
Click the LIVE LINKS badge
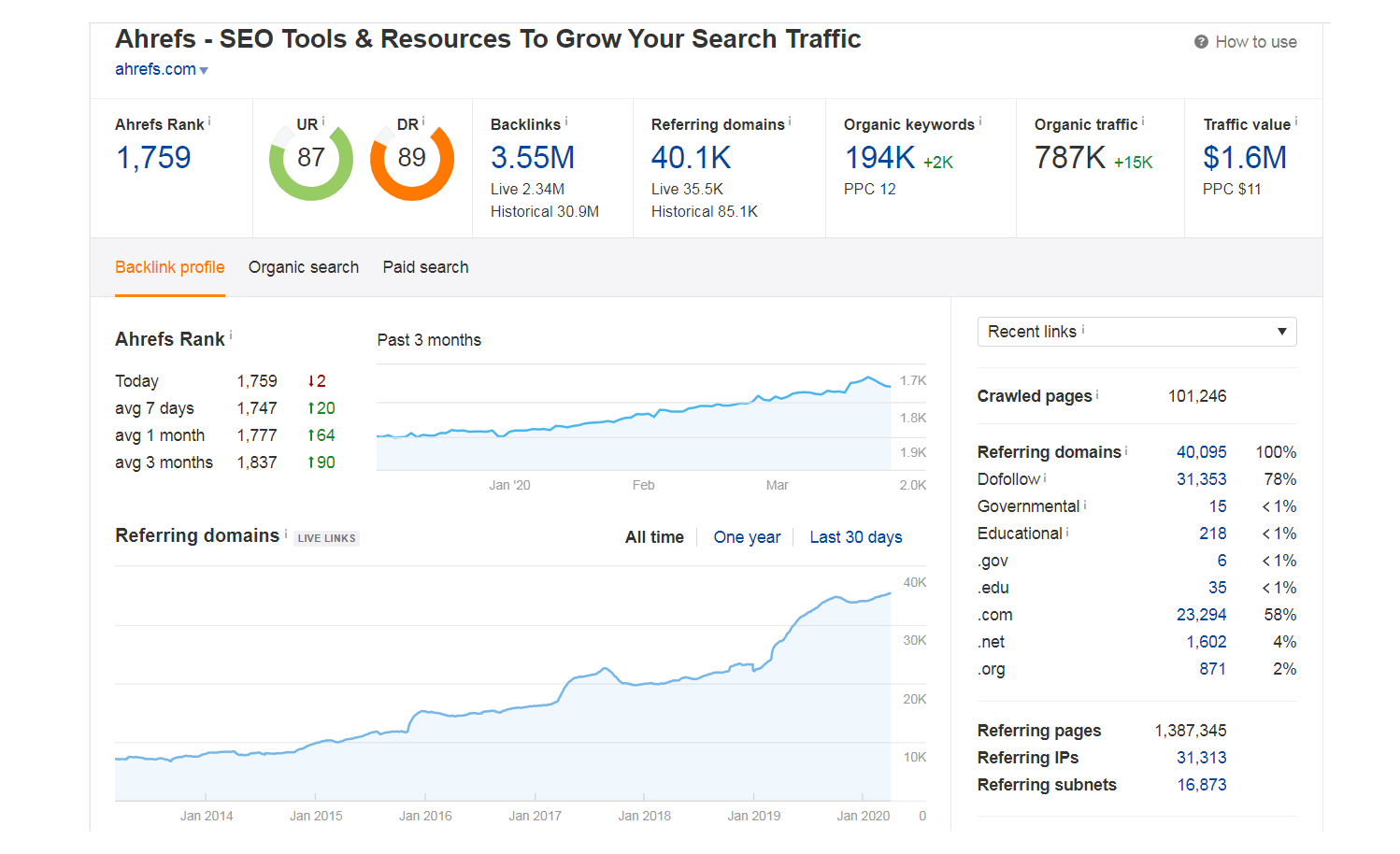326,538
